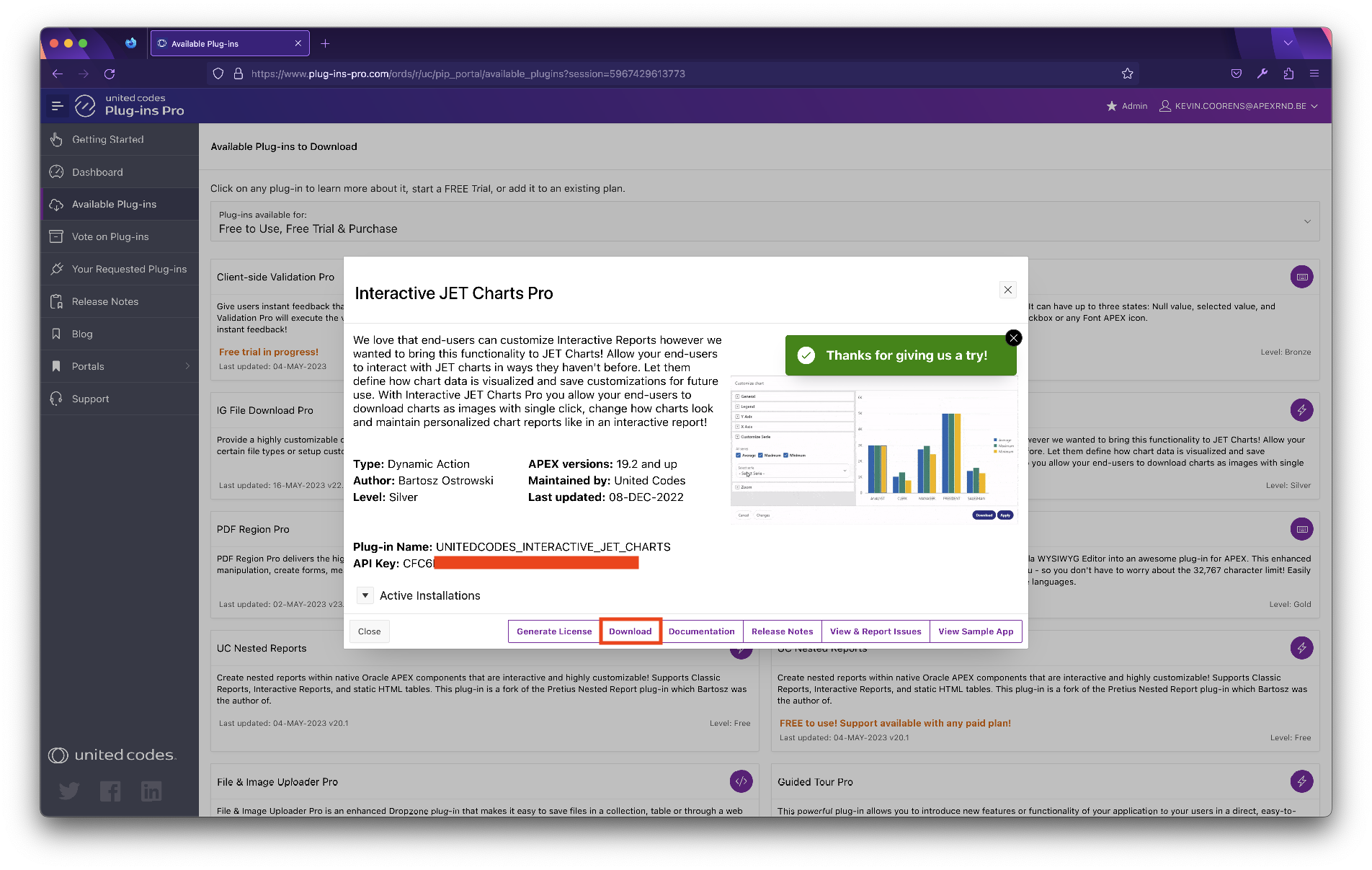The width and height of the screenshot is (1372, 870).
Task: Click the lightning icon on the right UC Nested Reports card
Action: click(1301, 648)
